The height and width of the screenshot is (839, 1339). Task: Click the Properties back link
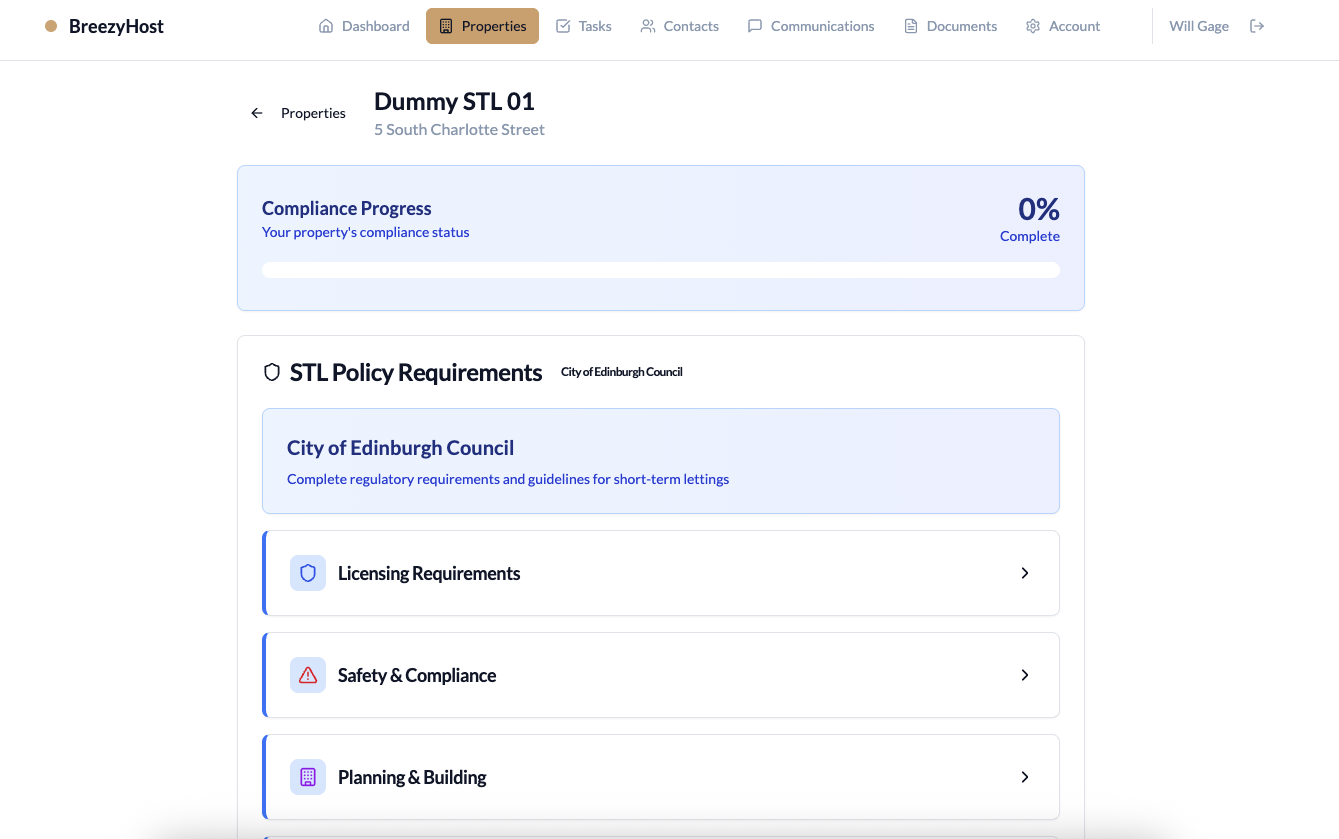pos(298,113)
